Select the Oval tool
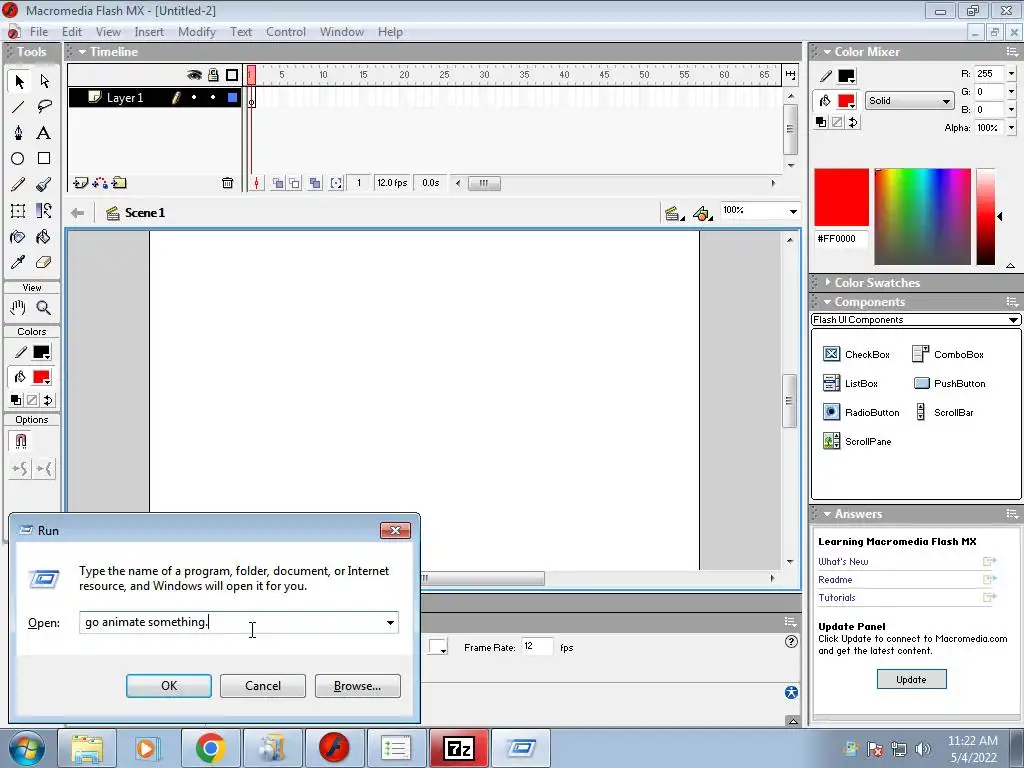The image size is (1024, 768). point(18,159)
